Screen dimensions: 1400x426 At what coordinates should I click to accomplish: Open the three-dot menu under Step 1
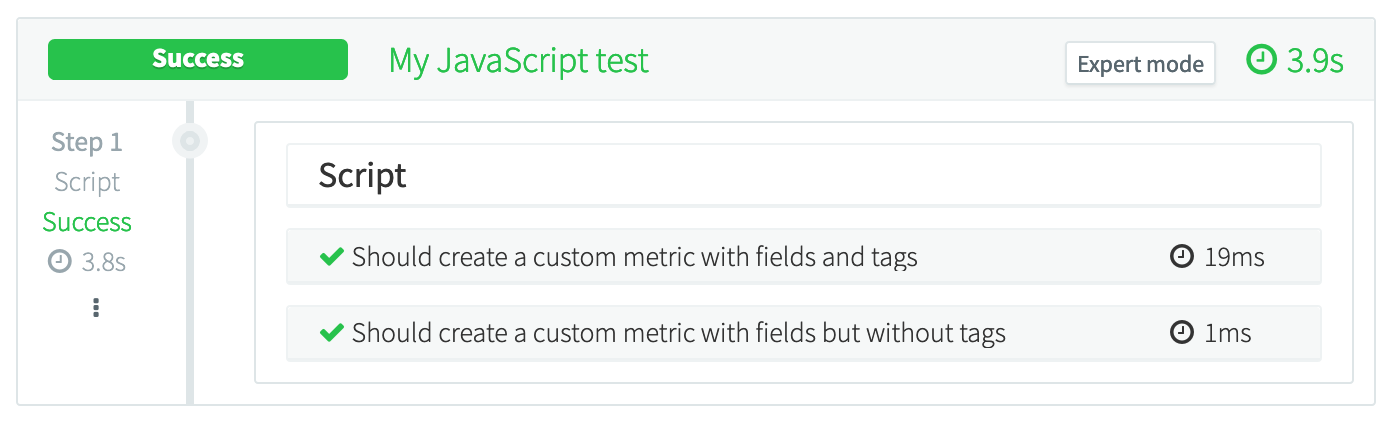tap(96, 308)
